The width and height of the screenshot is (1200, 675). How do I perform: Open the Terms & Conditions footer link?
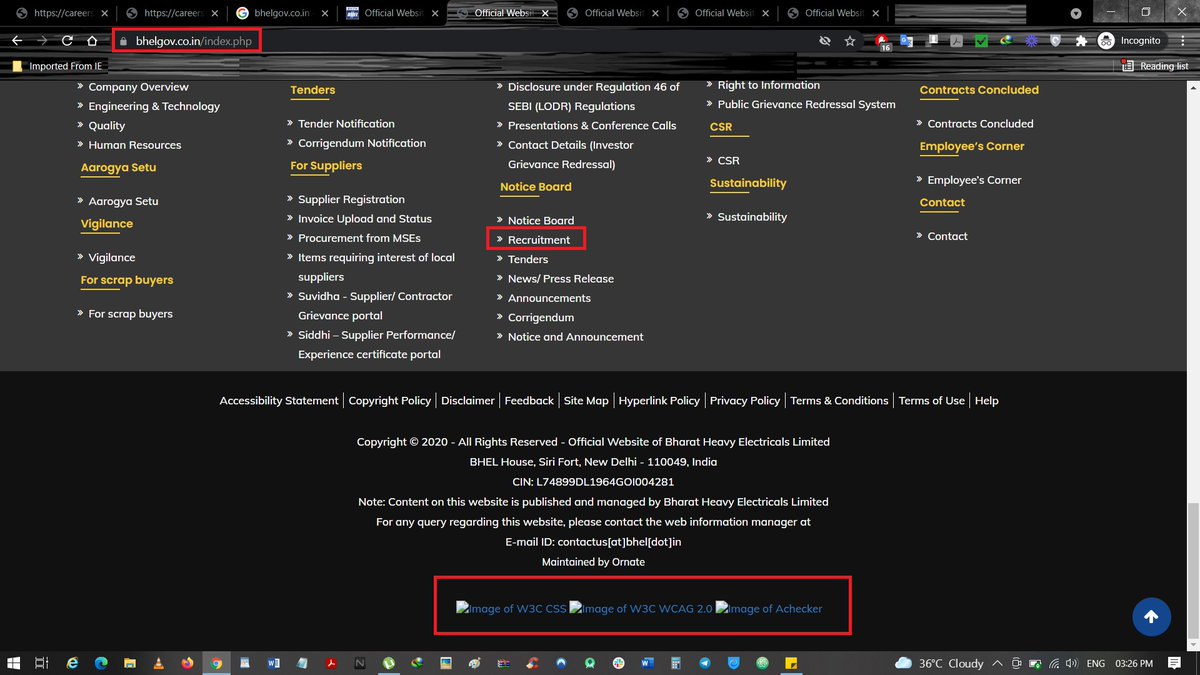point(839,401)
